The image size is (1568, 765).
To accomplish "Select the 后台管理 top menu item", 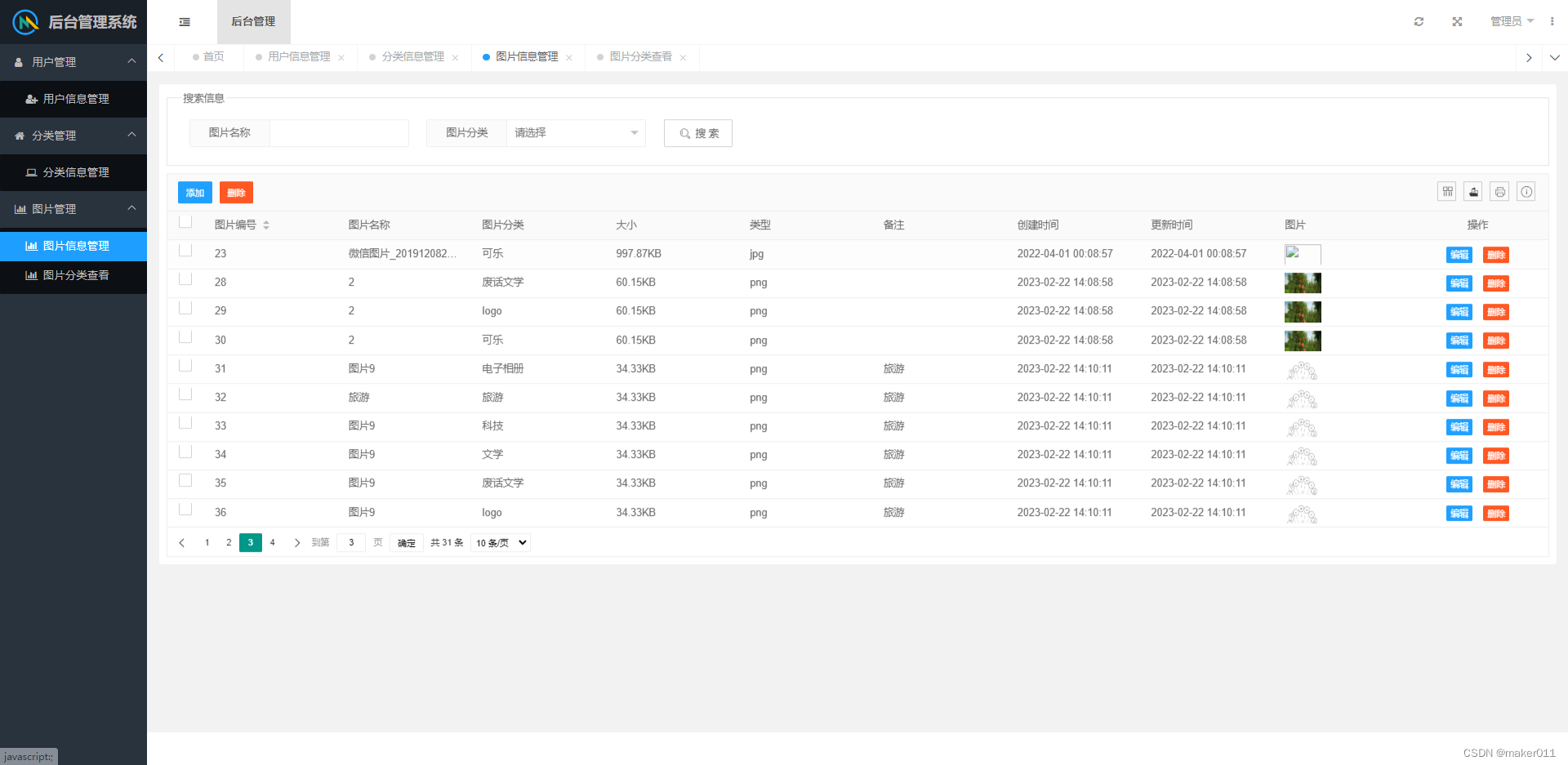I will tap(253, 22).
